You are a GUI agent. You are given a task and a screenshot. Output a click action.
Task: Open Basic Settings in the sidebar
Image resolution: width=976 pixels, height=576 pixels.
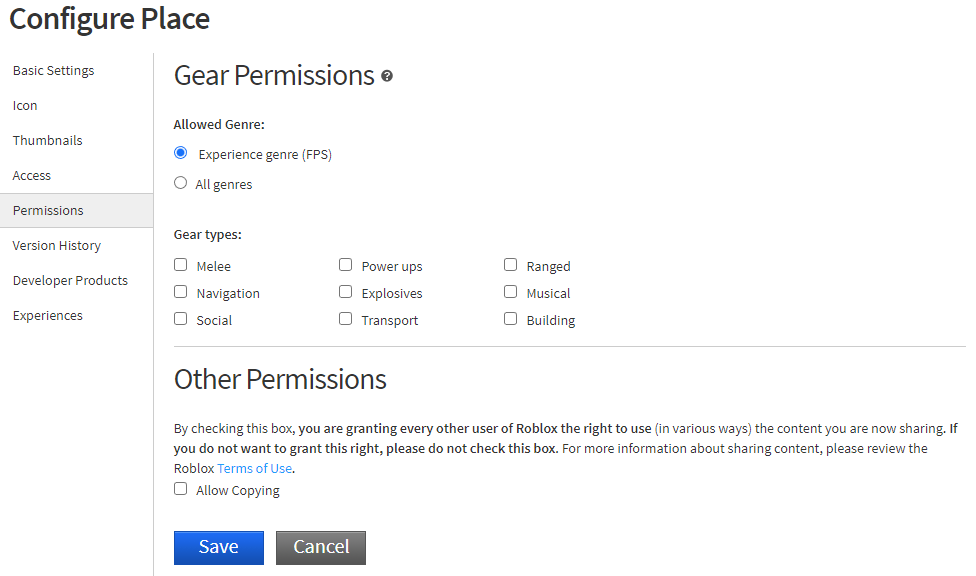tap(54, 71)
